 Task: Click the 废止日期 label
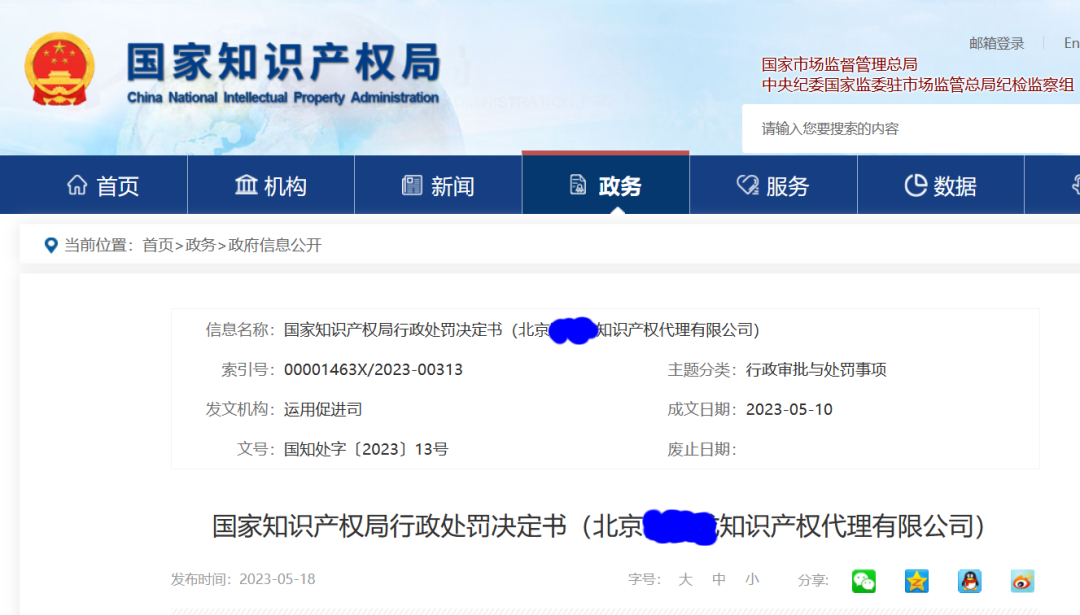[702, 450]
